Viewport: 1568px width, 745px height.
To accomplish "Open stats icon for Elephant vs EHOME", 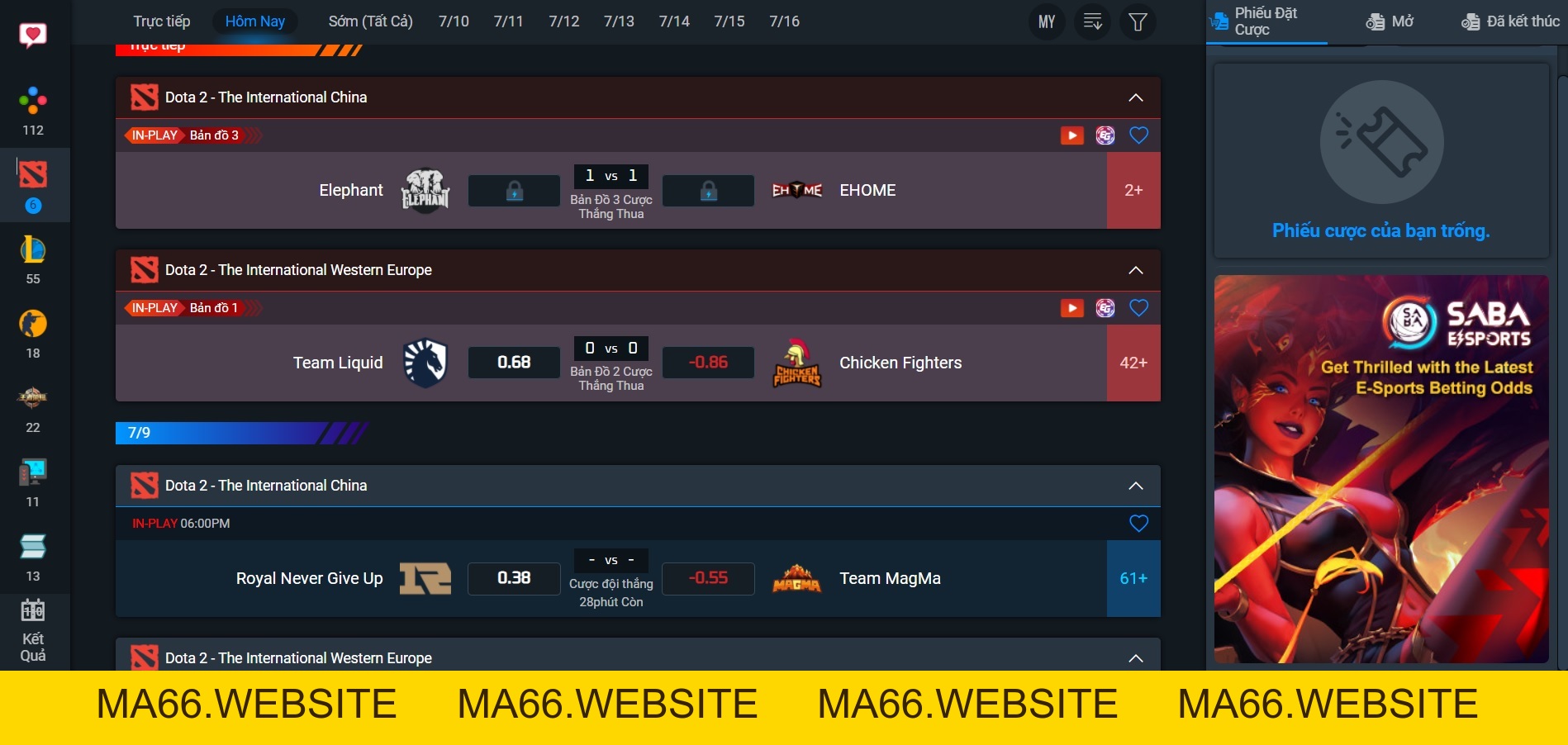I will [1105, 135].
